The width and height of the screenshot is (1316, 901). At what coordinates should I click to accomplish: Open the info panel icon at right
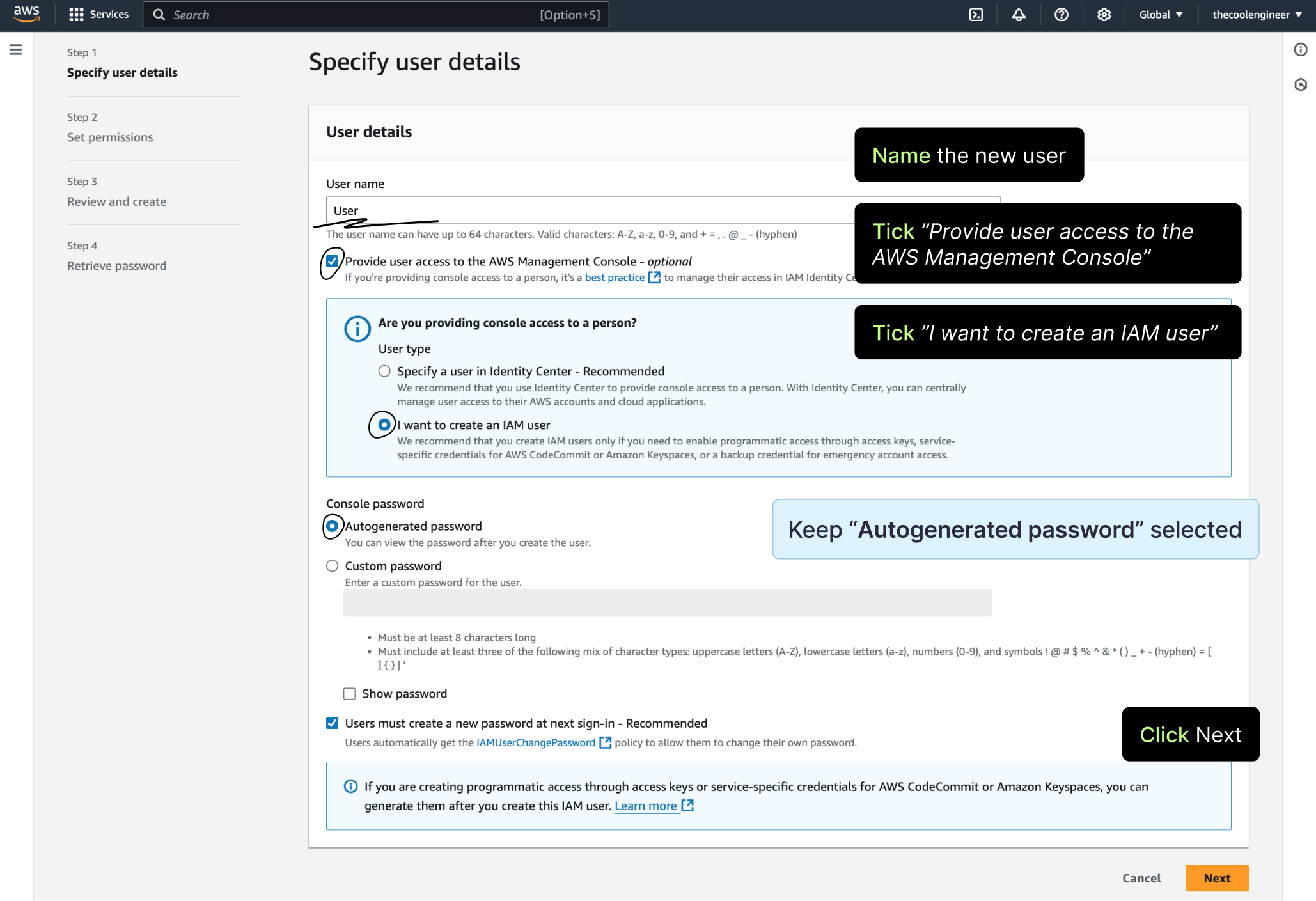click(1301, 50)
